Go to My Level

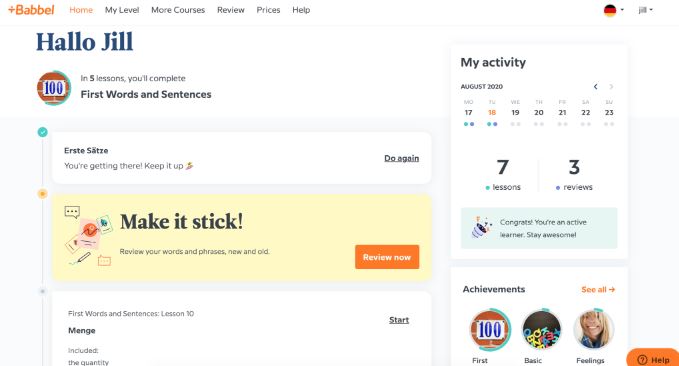pos(122,10)
